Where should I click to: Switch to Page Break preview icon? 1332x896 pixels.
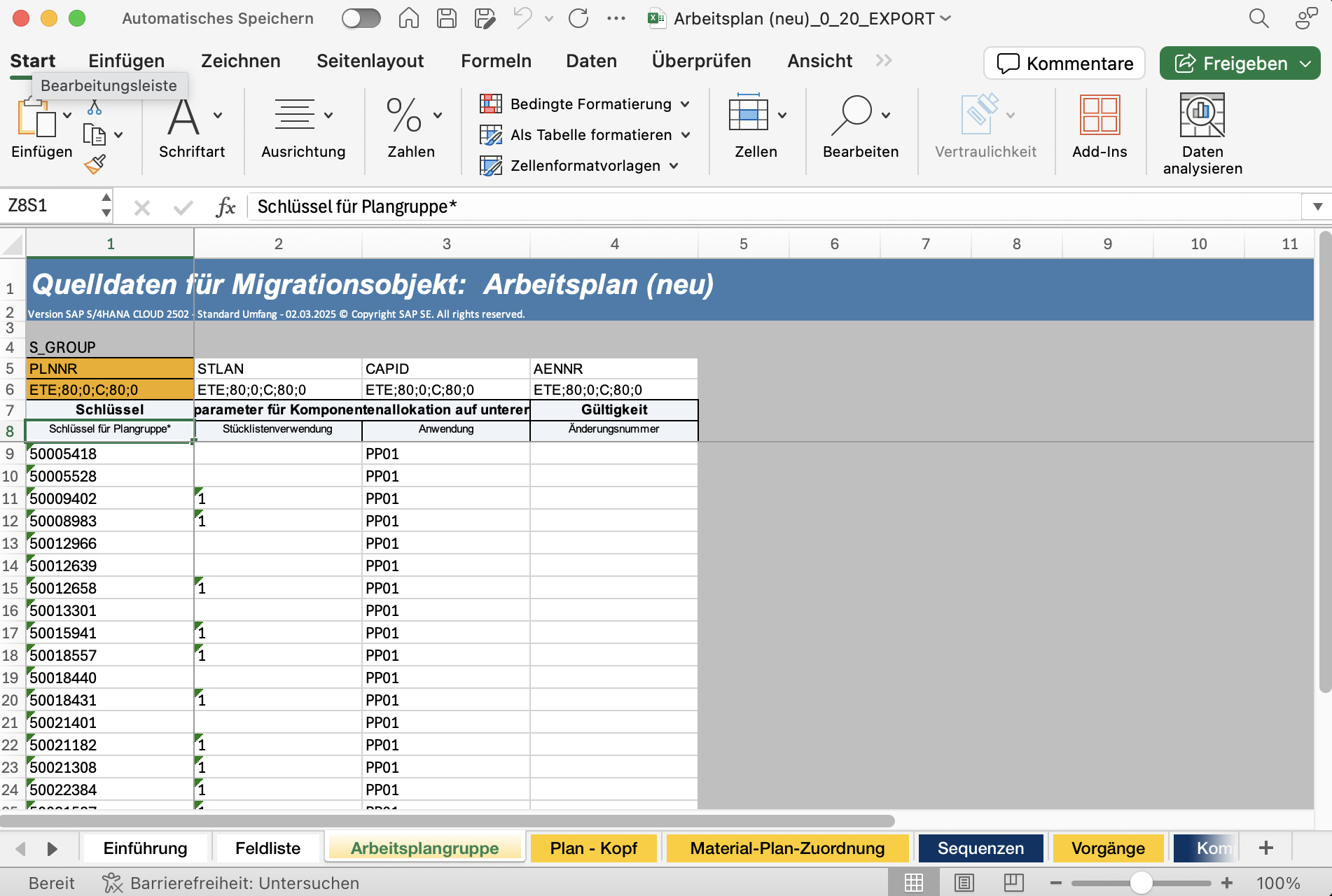click(1013, 883)
